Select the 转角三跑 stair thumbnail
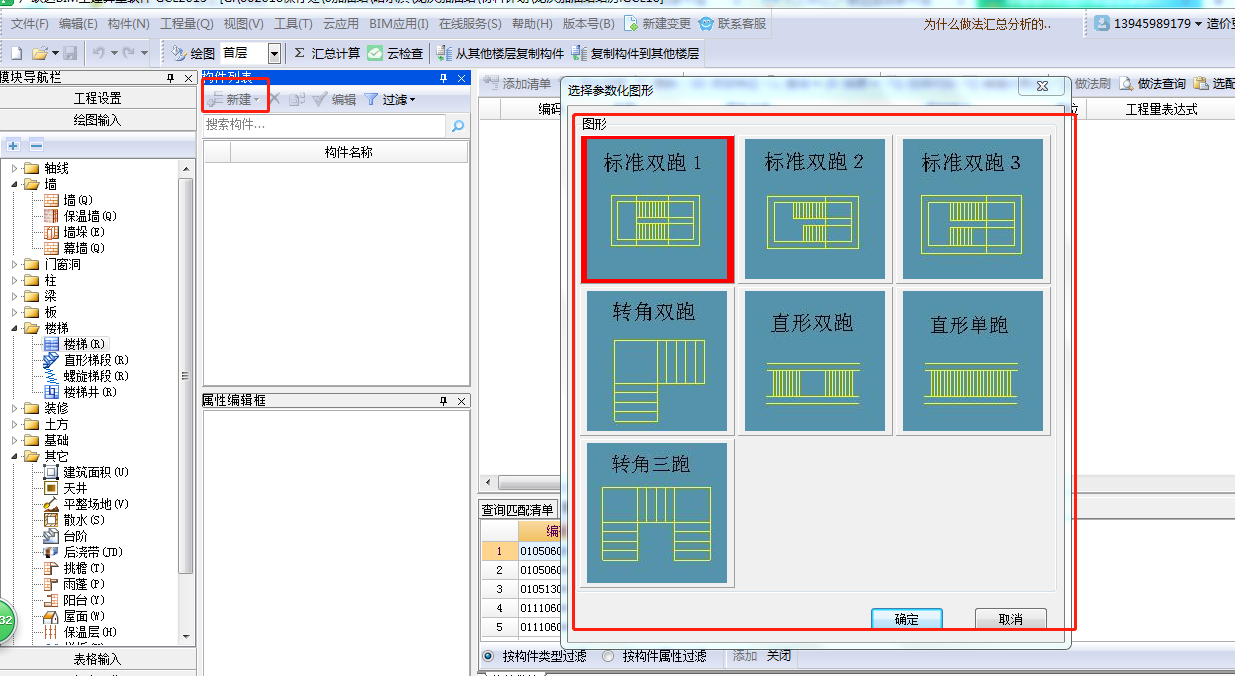This screenshot has height=676, width=1235. [x=656, y=512]
